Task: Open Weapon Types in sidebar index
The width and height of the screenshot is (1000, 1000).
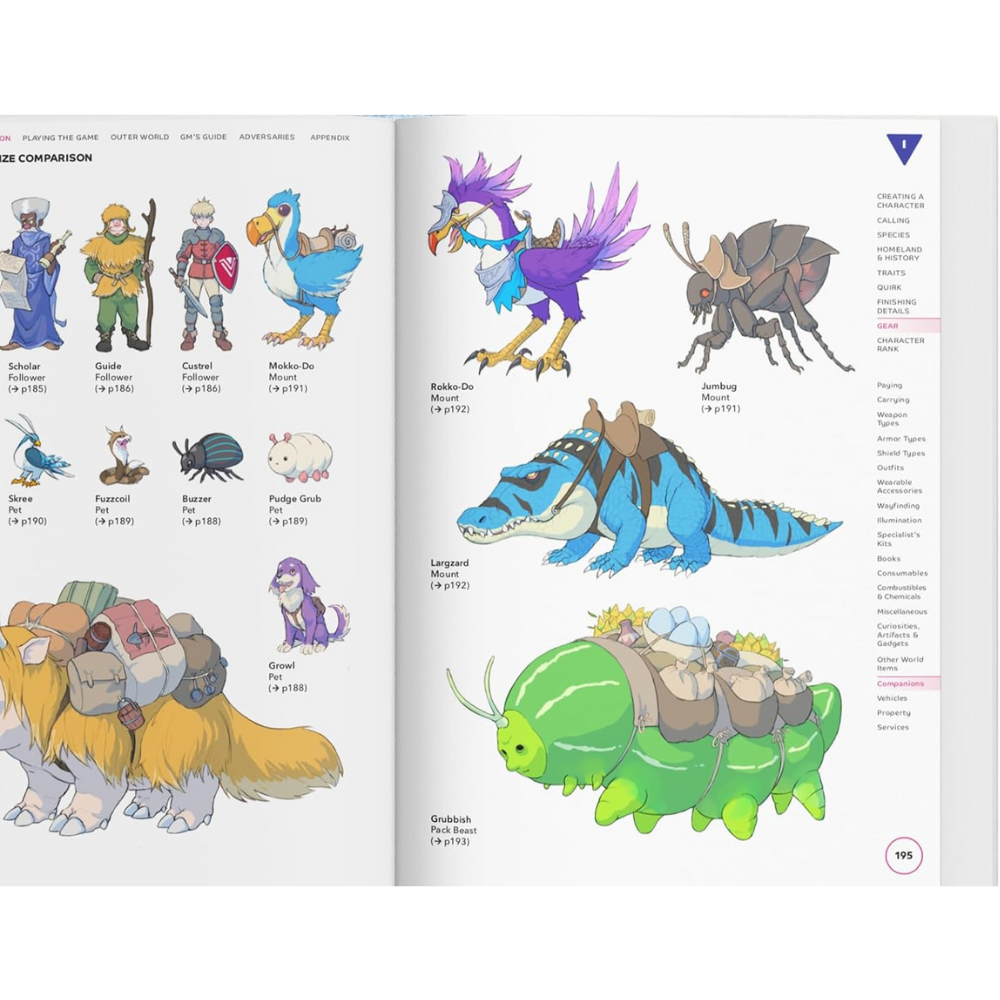Action: pos(892,419)
